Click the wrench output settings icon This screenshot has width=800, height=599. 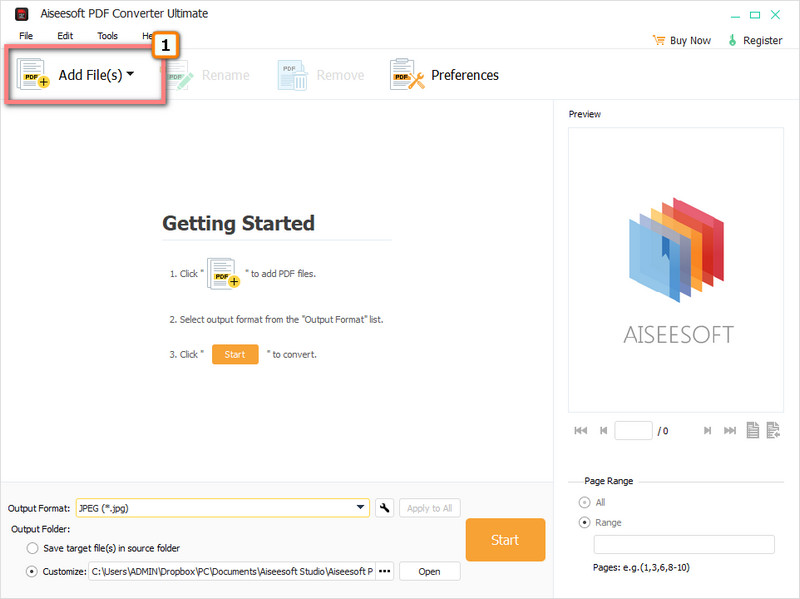tap(384, 508)
